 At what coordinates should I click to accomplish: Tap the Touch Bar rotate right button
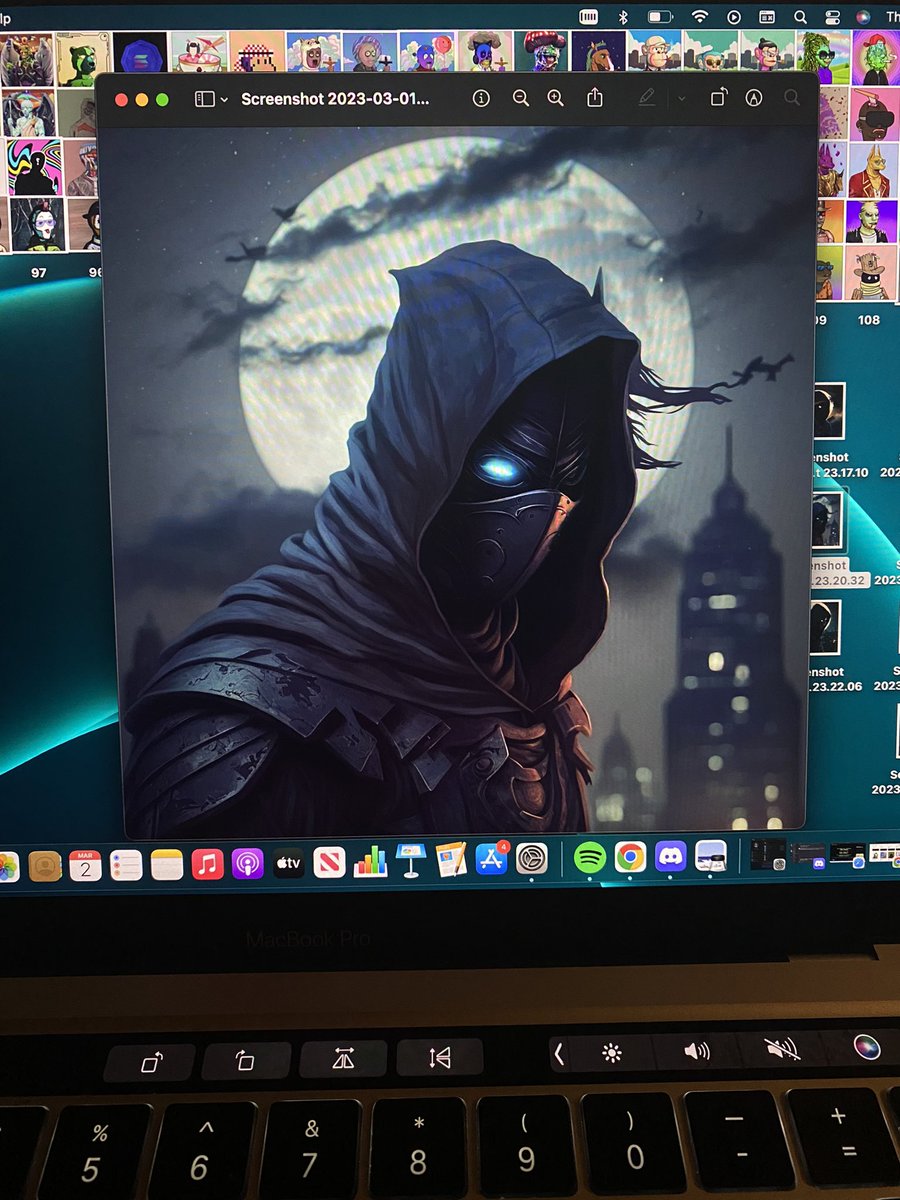pyautogui.click(x=246, y=1060)
